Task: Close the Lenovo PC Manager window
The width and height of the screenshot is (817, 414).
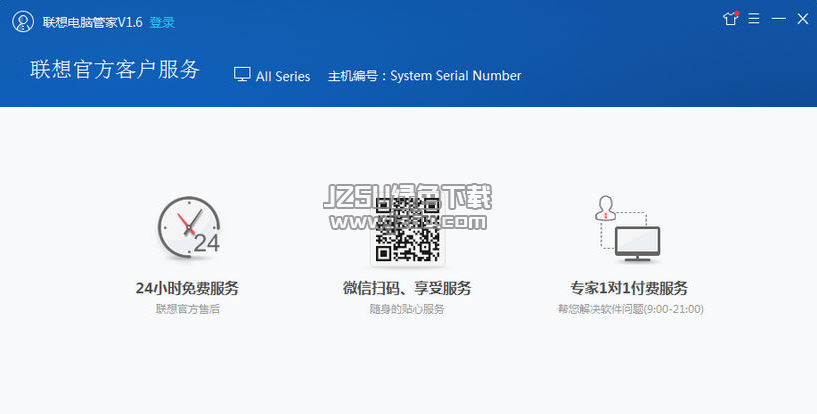Action: [x=802, y=18]
